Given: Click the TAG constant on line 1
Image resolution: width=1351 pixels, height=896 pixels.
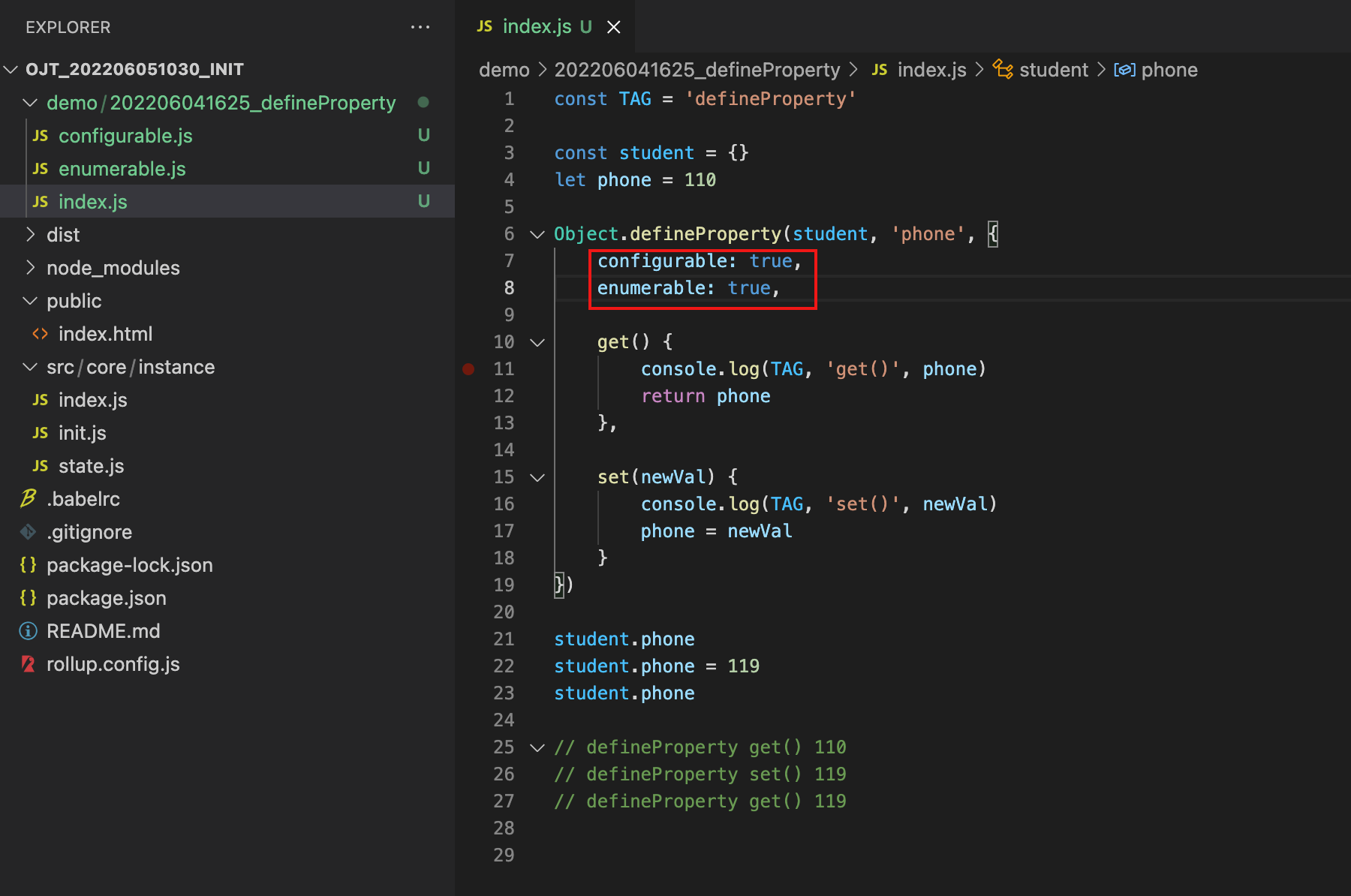Looking at the screenshot, I should point(635,99).
